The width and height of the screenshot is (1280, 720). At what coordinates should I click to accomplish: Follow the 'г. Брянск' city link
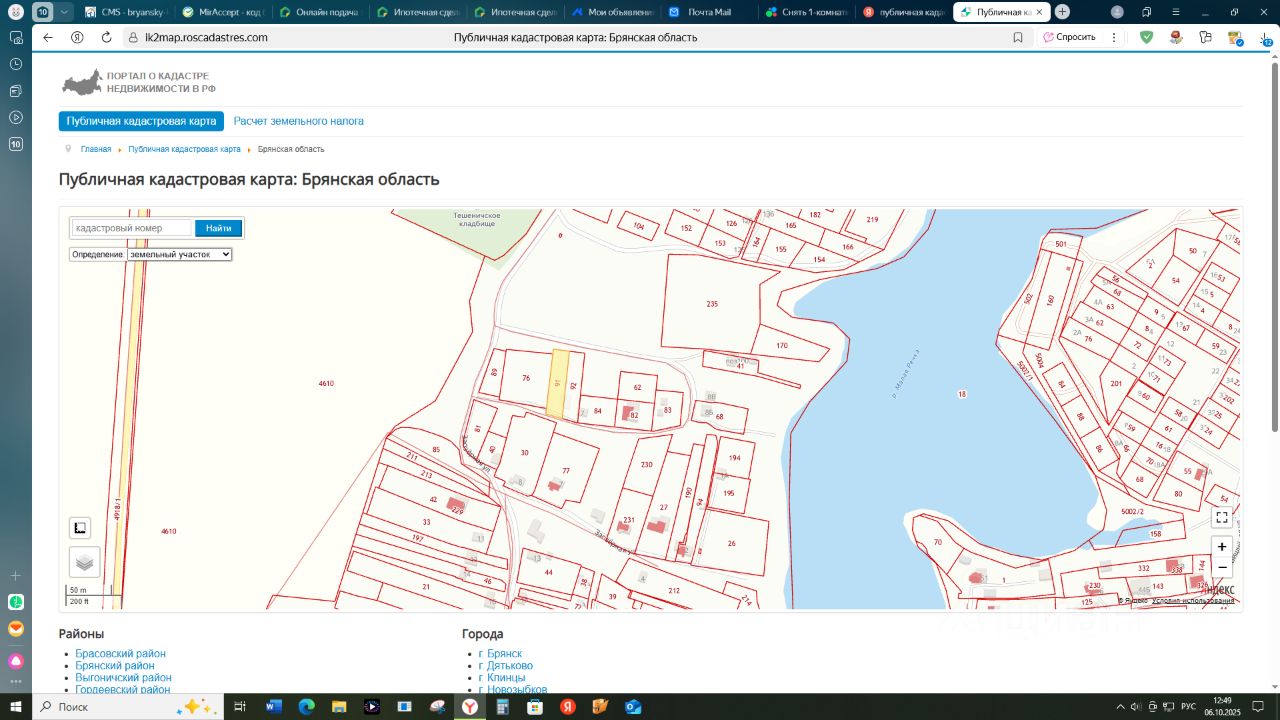[504, 654]
